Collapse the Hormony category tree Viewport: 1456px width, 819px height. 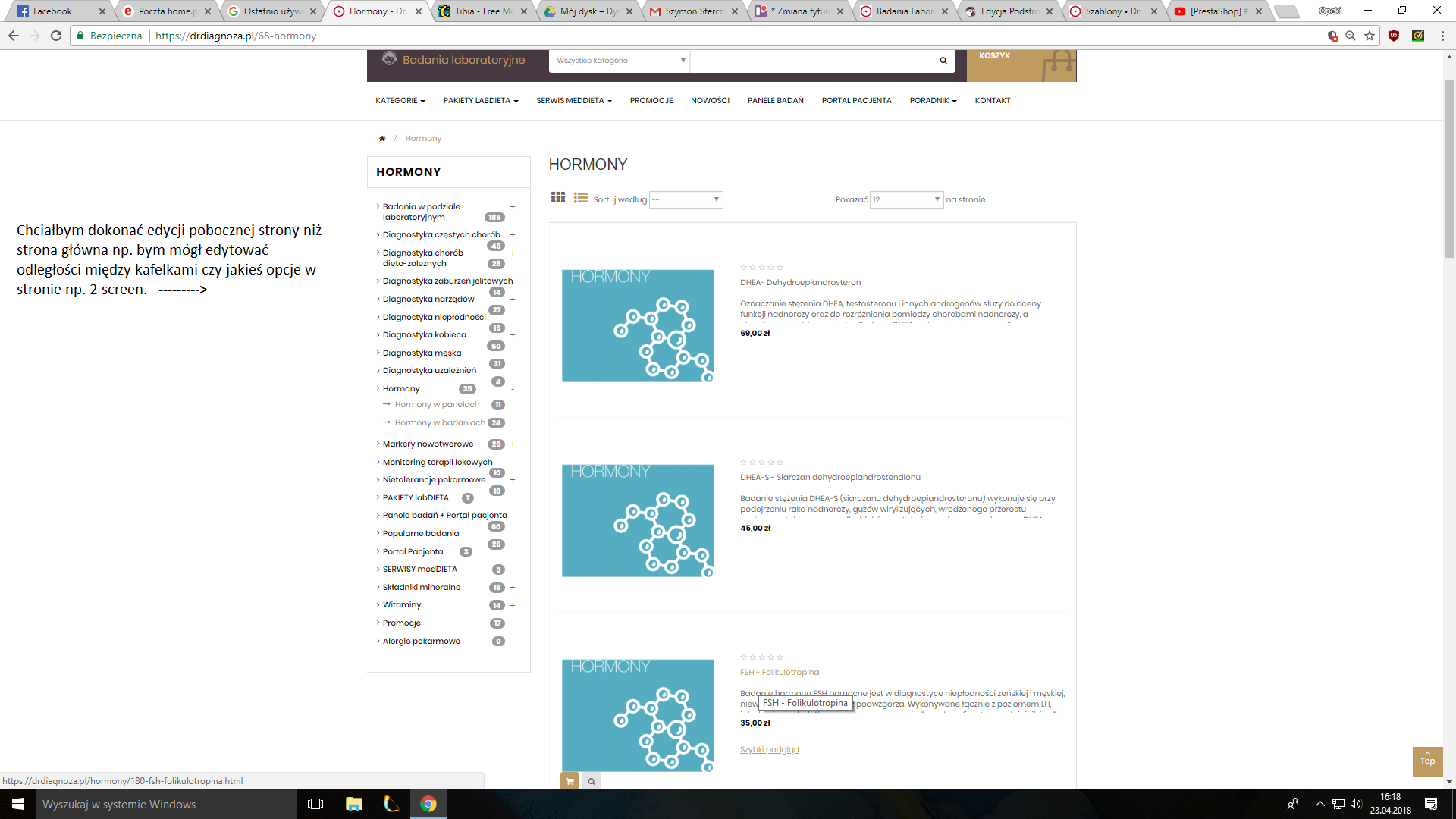click(x=513, y=389)
